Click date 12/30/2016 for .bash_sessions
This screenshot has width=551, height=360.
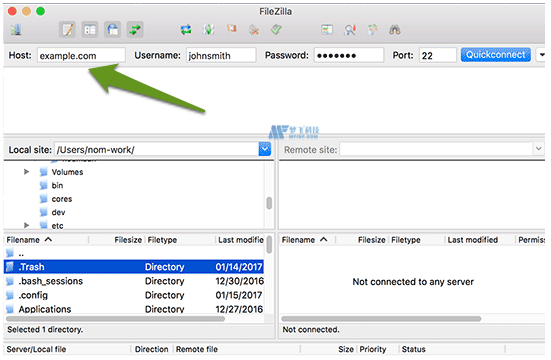(x=239, y=281)
